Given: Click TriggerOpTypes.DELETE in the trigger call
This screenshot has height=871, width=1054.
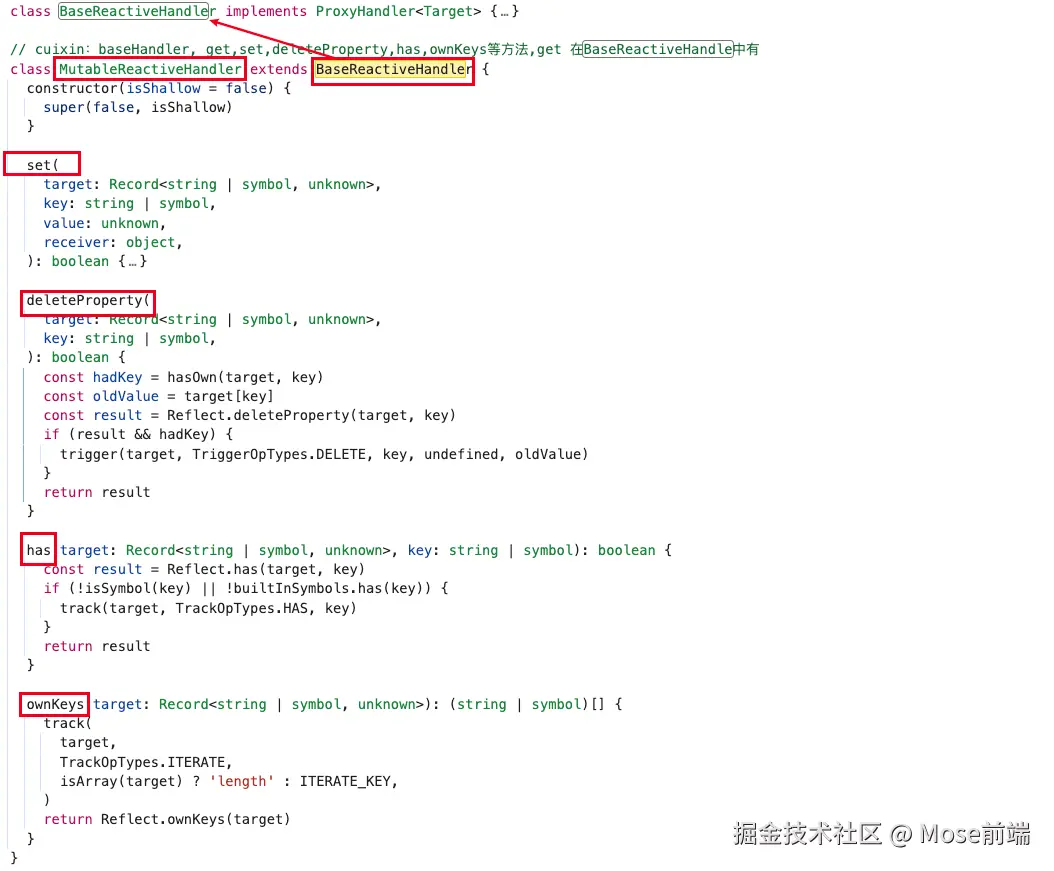Looking at the screenshot, I should pos(279,454).
